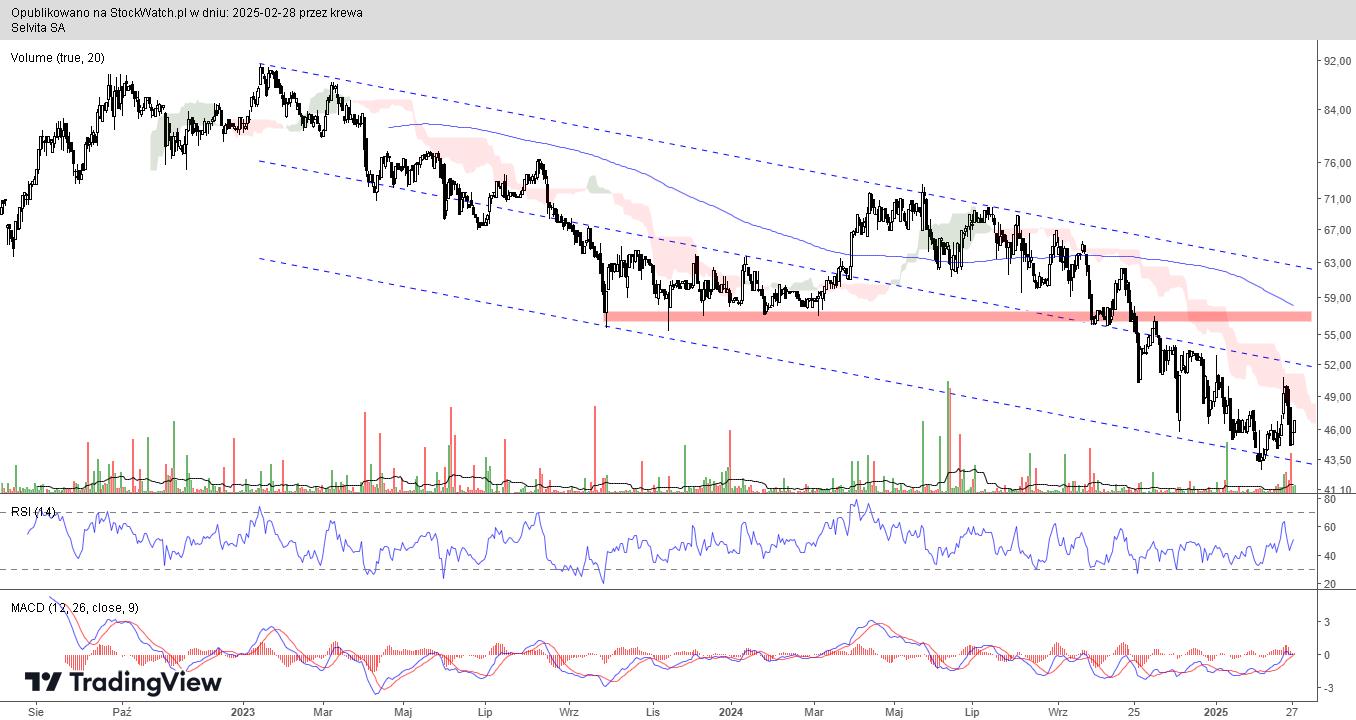Click the 59,00 price axis label

tap(1336, 298)
